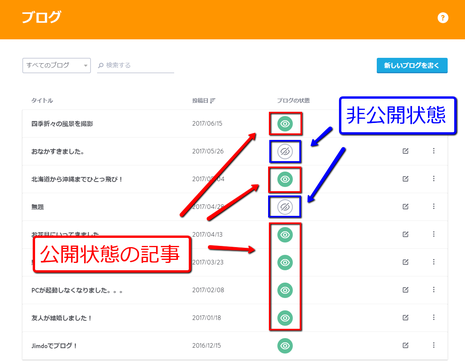
Task: Sort by the 投稿日 column header
Action: (204, 100)
